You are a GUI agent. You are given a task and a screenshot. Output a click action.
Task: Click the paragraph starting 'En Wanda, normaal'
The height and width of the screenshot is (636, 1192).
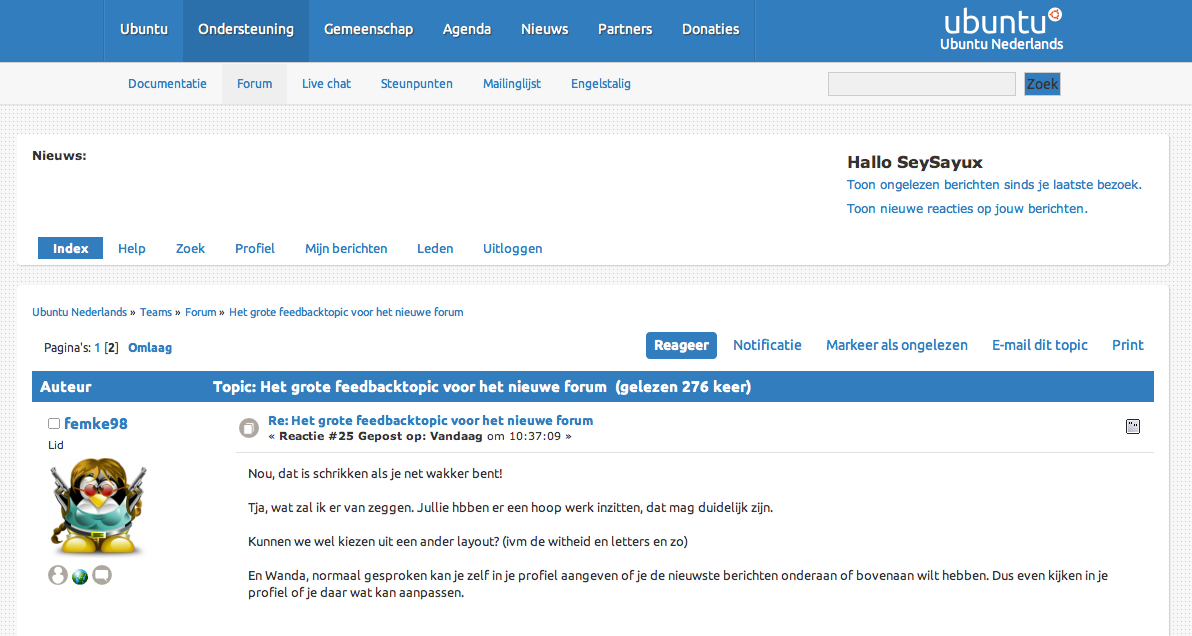677,584
